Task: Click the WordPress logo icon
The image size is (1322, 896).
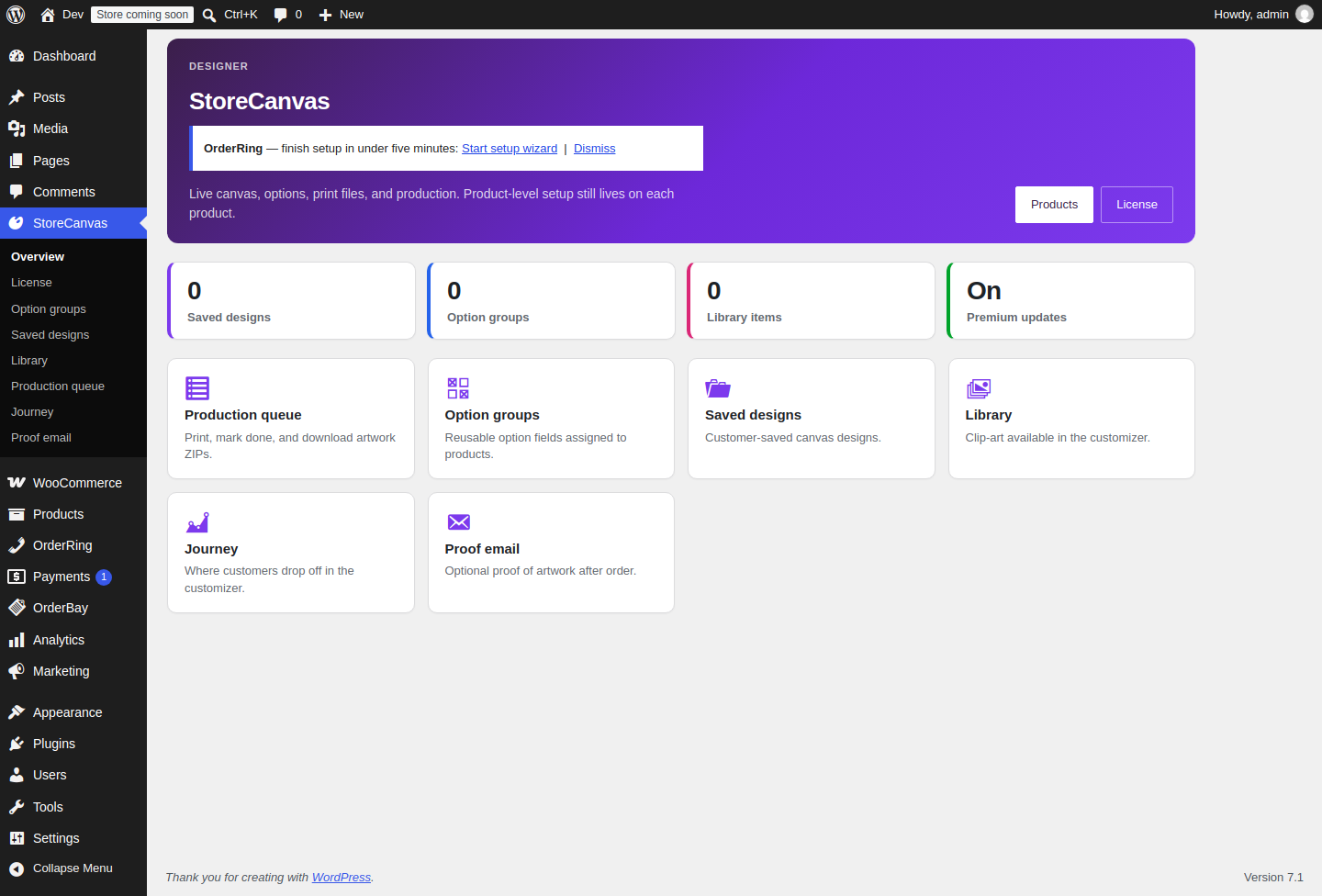Action: (16, 15)
